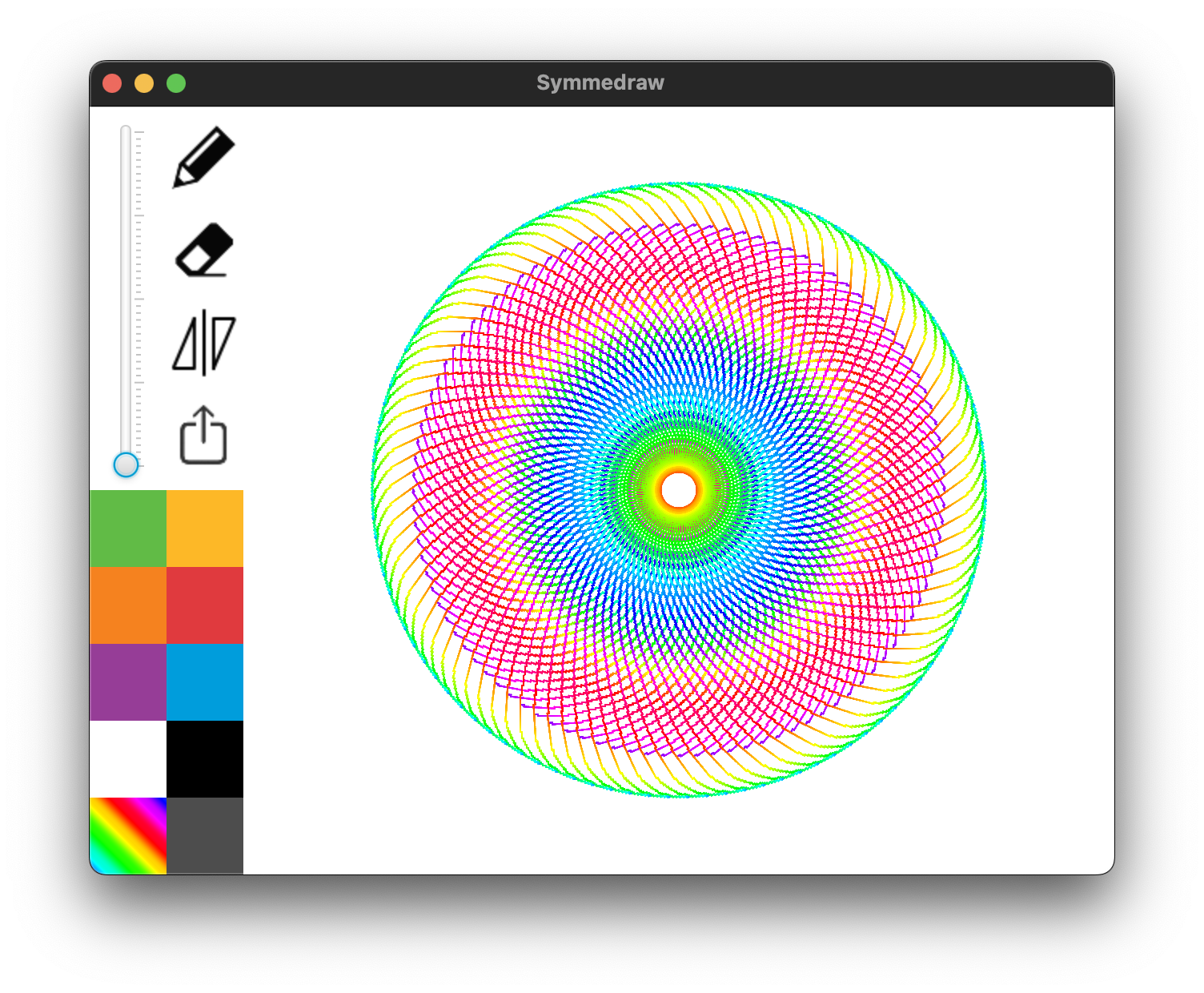Choose the rainbow gradient swatch
The height and width of the screenshot is (993, 1204).
point(128,836)
